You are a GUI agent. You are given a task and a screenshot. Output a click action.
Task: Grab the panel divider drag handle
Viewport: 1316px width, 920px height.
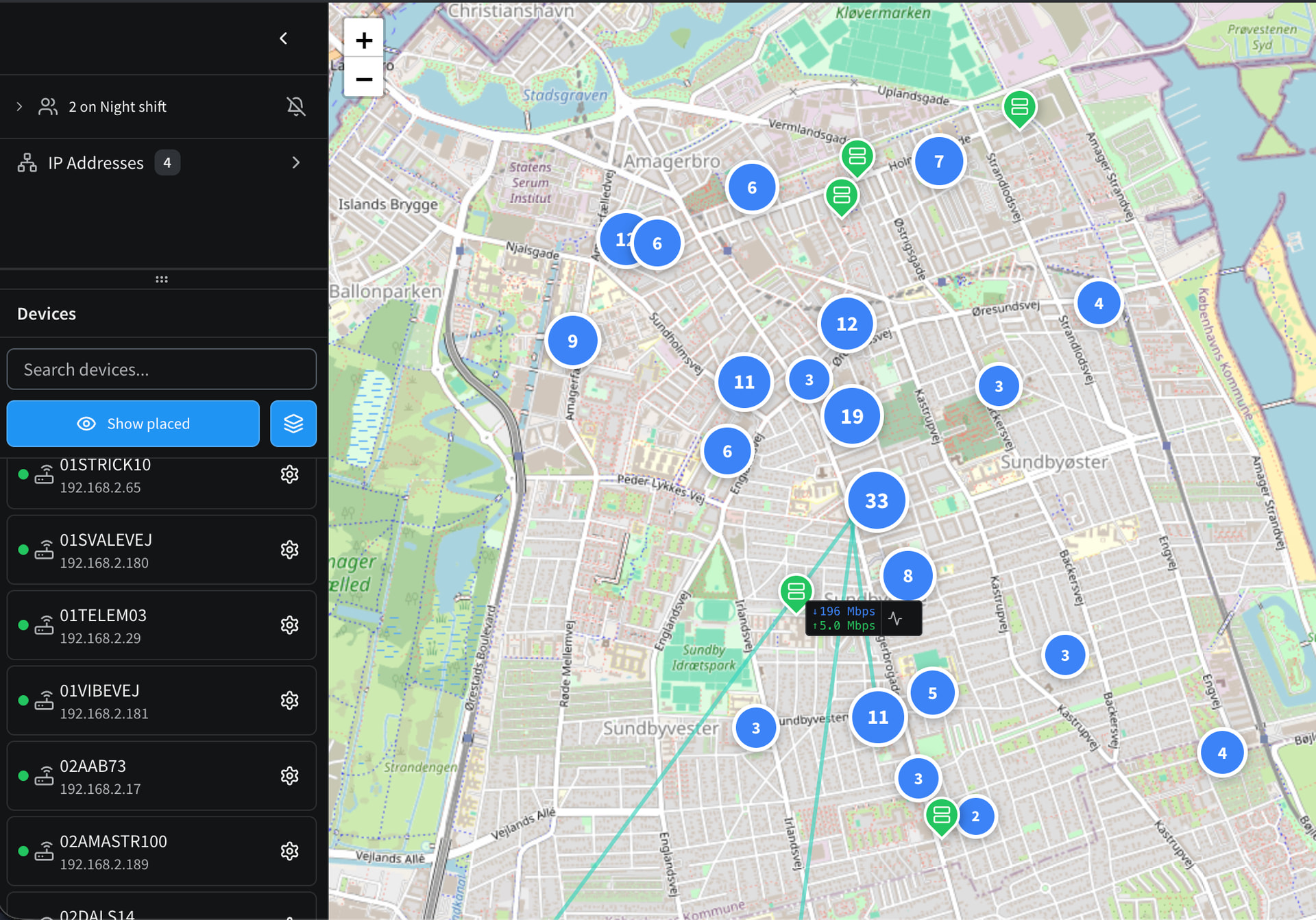coord(162,279)
